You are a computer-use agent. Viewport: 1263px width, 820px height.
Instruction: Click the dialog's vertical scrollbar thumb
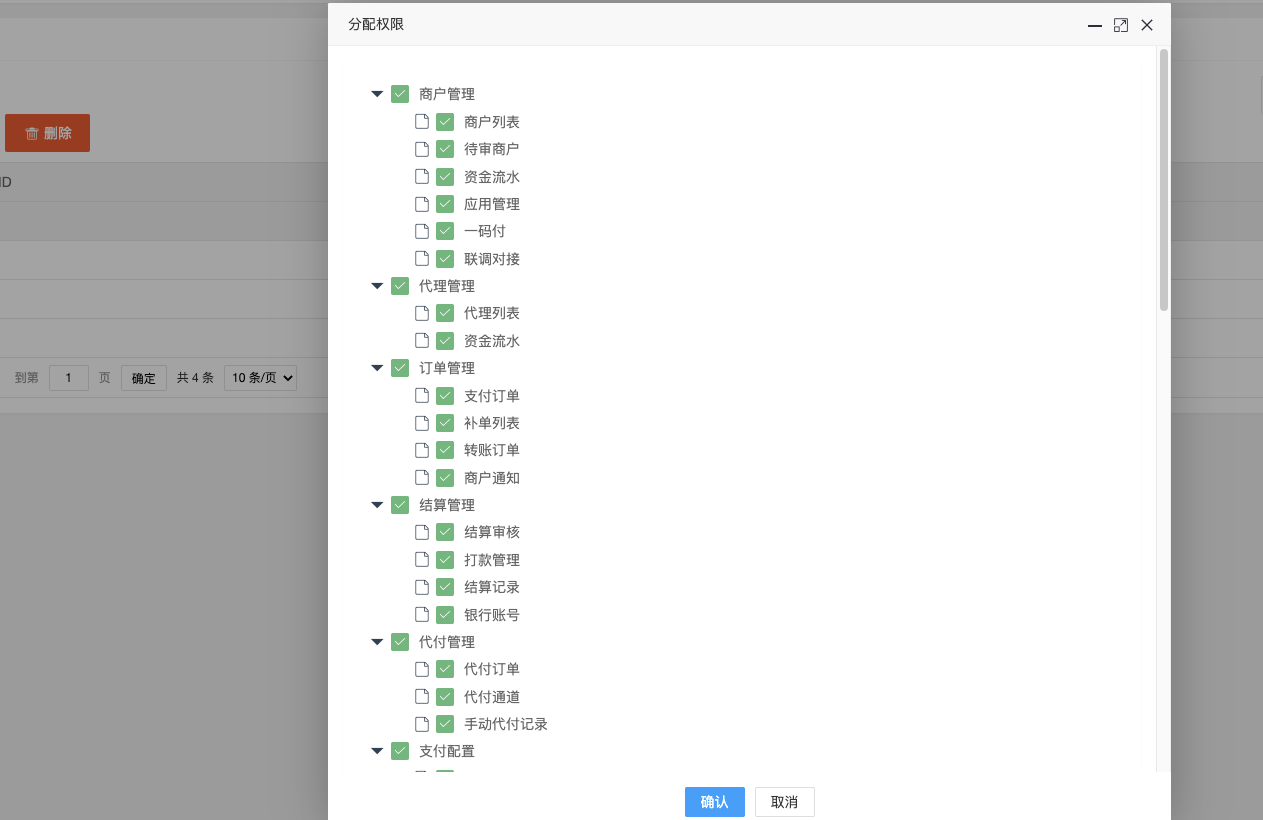pos(1163,180)
